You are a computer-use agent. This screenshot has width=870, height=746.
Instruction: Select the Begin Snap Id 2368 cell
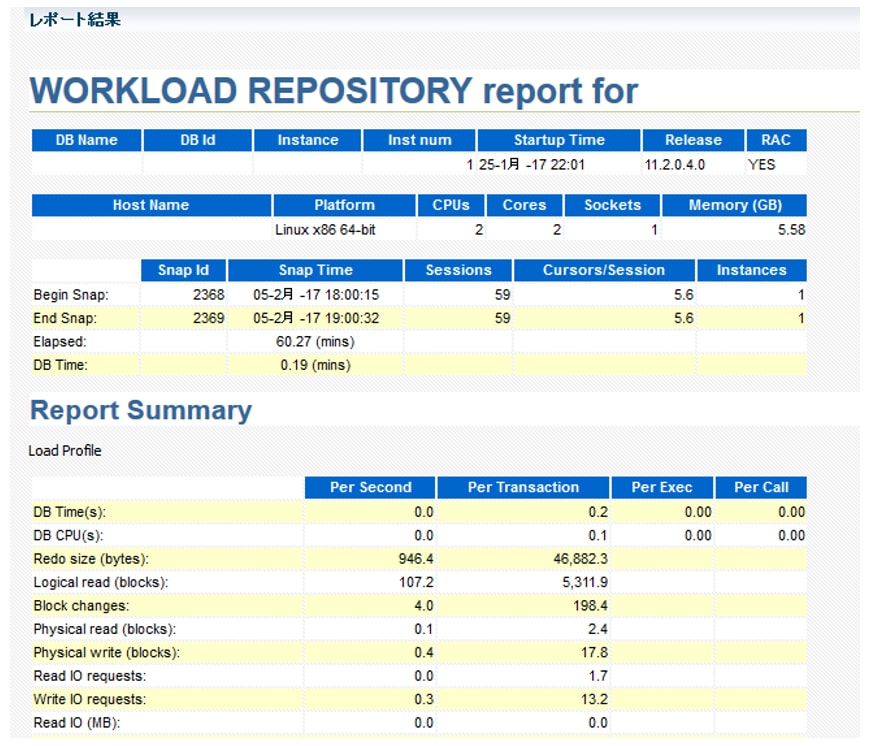pyautogui.click(x=208, y=295)
